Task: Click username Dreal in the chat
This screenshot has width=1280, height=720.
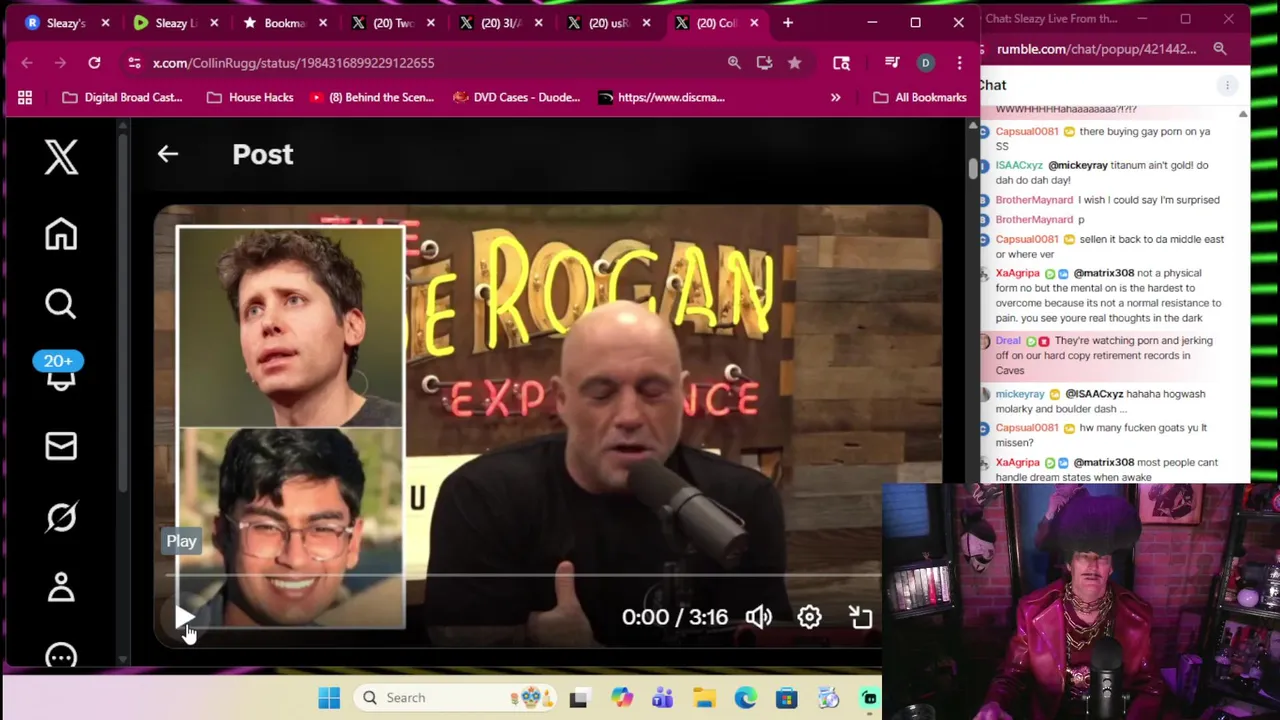Action: pyautogui.click(x=1008, y=341)
